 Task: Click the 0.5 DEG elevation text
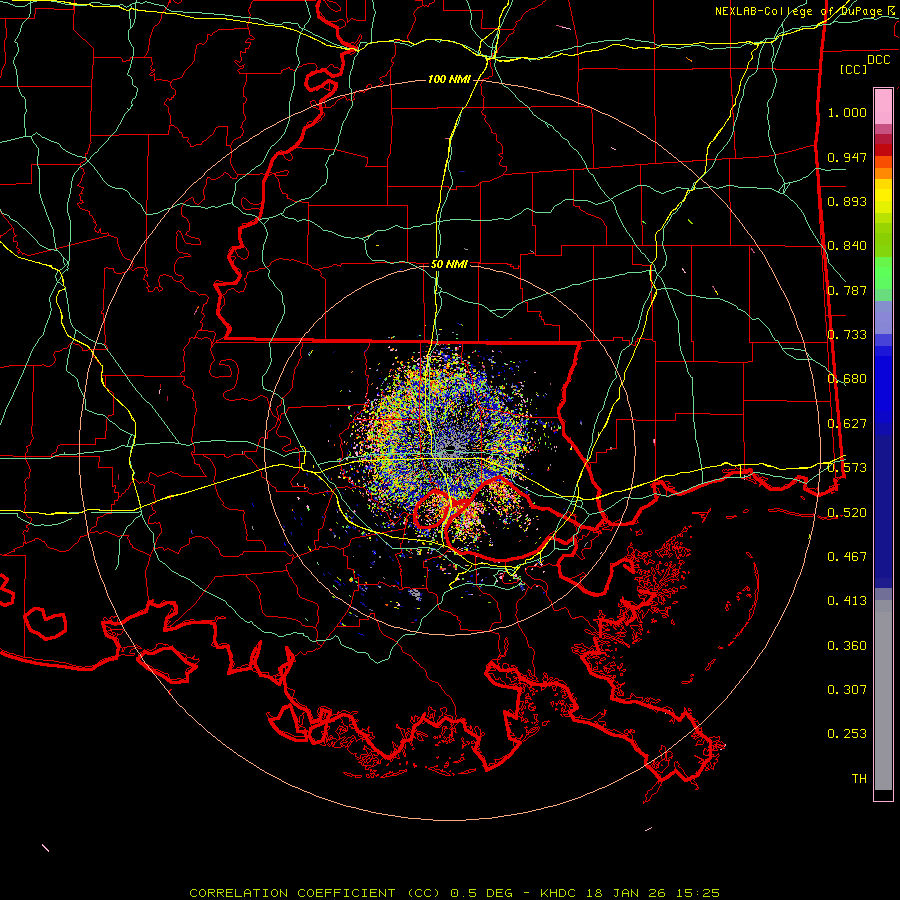click(x=481, y=893)
